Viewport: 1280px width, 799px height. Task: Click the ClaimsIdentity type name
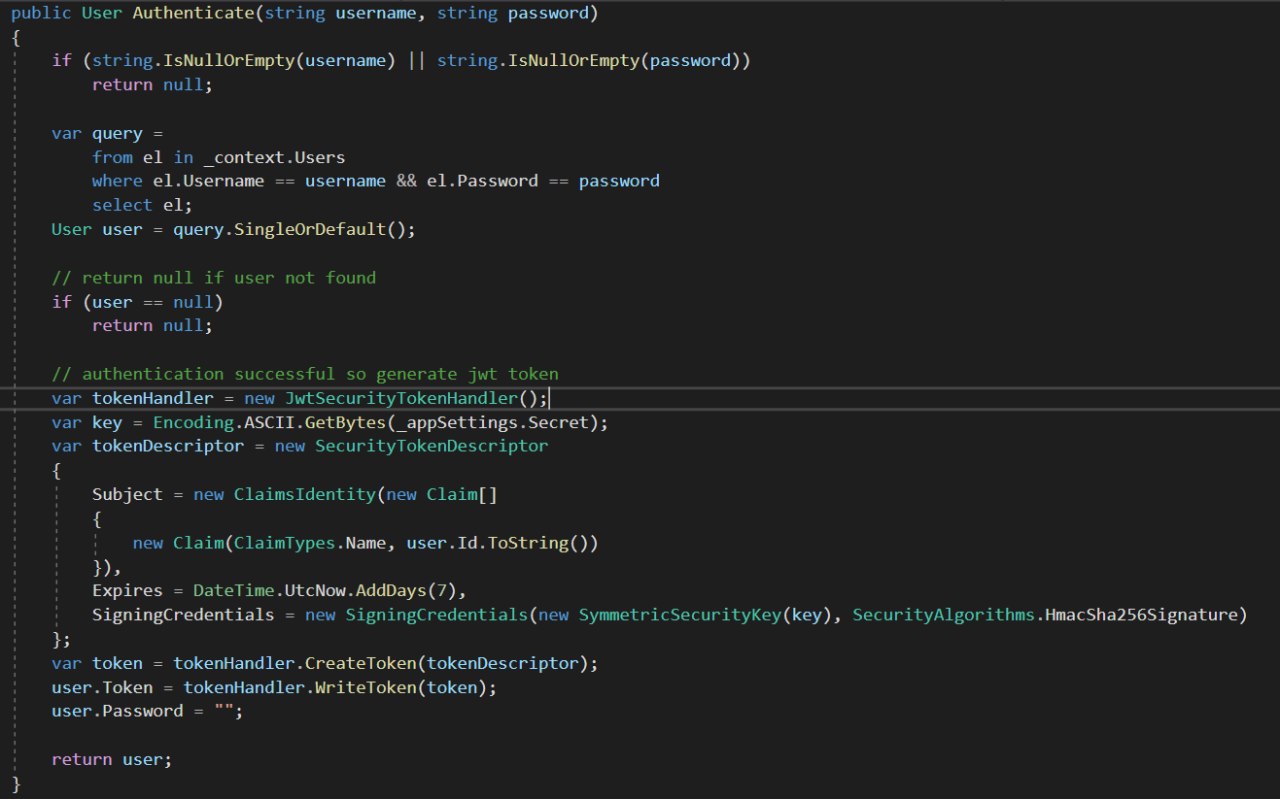coord(305,494)
